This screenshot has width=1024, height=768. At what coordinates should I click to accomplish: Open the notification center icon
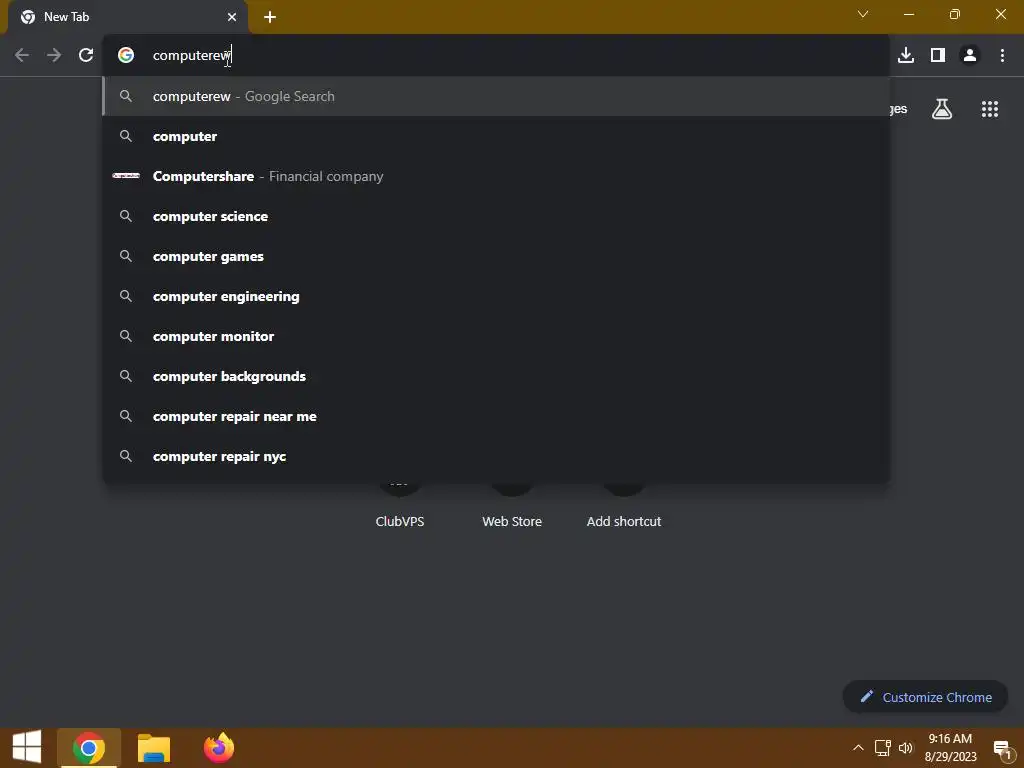pyautogui.click(x=1002, y=748)
